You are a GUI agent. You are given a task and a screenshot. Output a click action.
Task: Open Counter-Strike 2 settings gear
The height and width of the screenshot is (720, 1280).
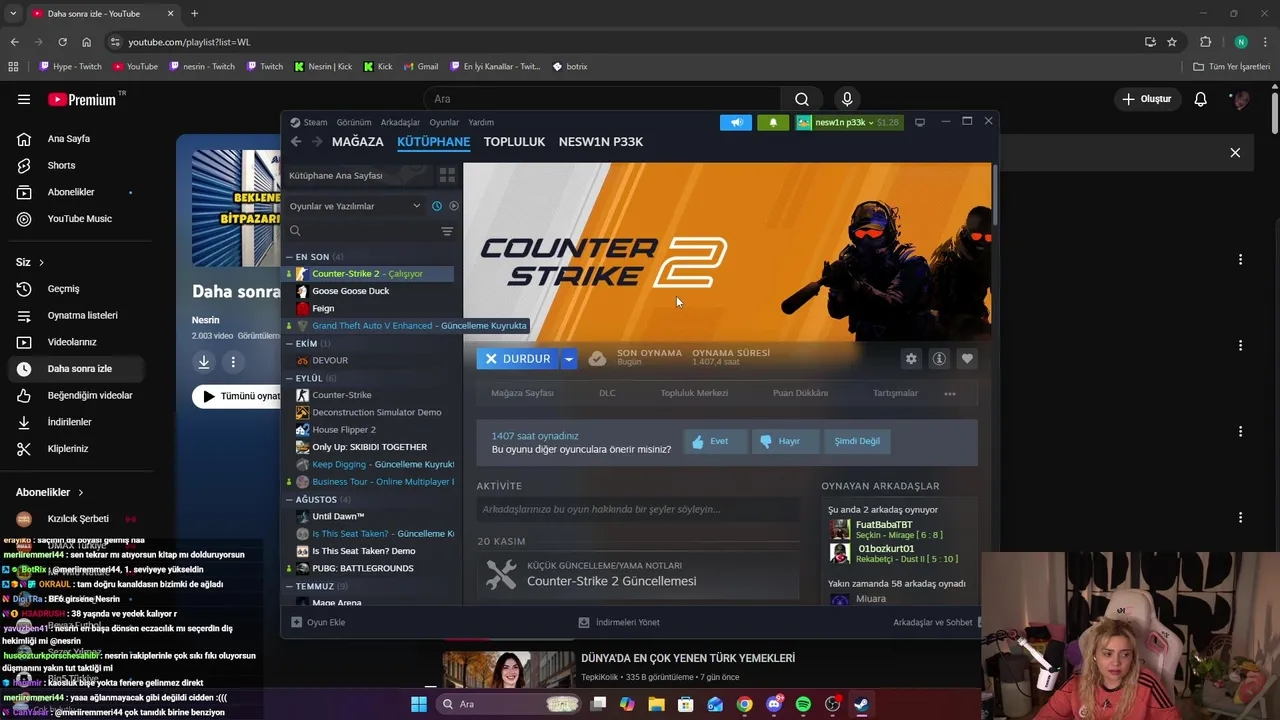tap(911, 358)
